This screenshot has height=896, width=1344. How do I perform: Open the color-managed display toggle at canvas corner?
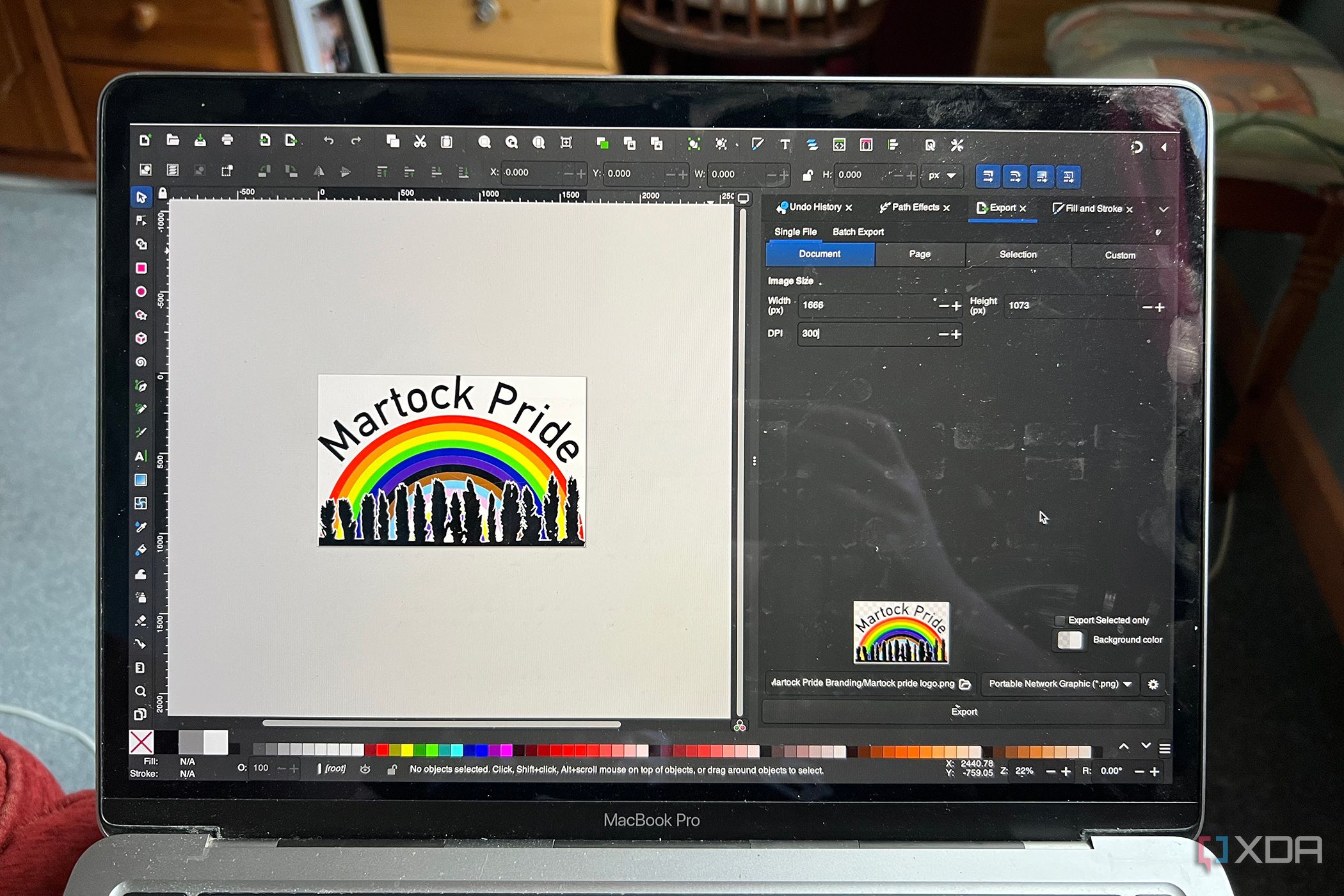point(739,726)
